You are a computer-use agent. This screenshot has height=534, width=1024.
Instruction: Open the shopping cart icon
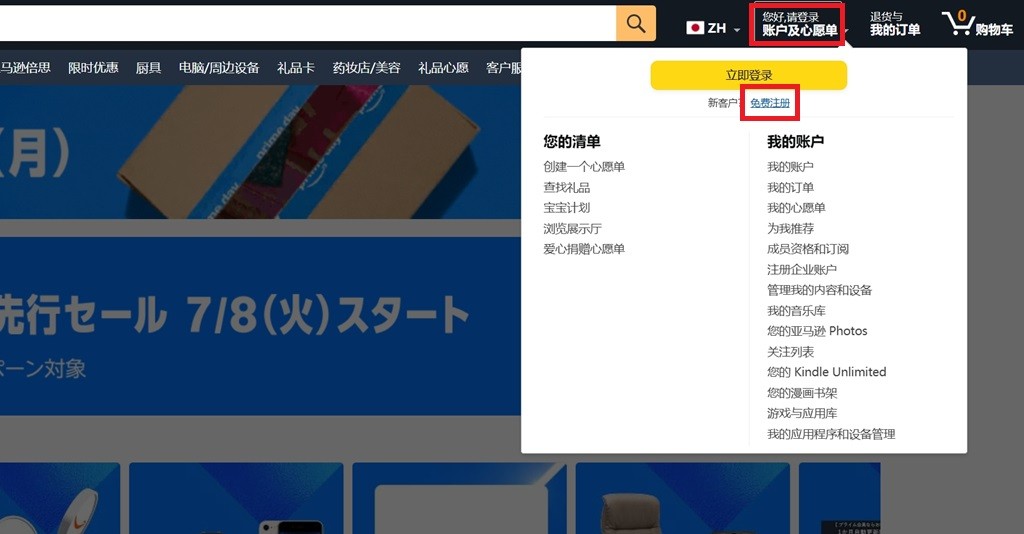coord(978,24)
